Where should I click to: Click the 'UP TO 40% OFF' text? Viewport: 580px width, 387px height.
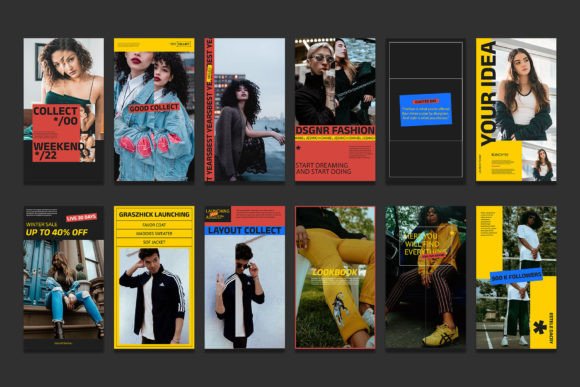tap(57, 232)
